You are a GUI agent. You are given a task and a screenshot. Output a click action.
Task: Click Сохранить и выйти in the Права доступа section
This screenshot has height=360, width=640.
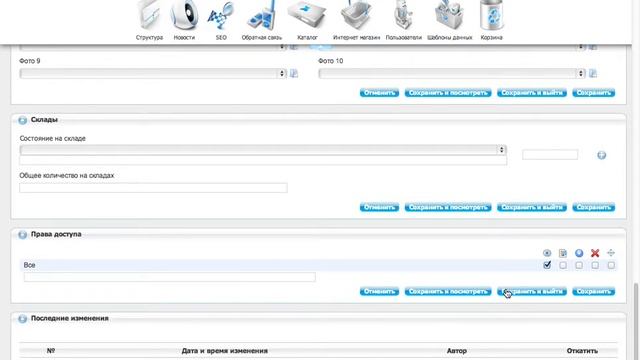click(531, 291)
